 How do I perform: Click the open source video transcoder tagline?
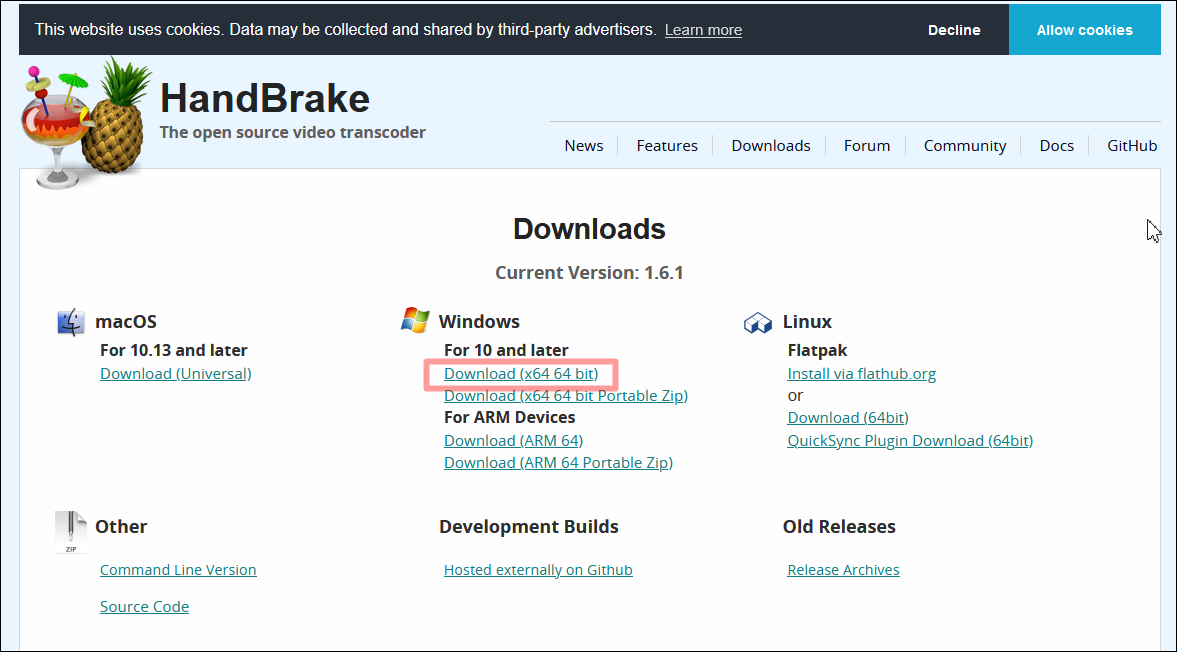293,132
